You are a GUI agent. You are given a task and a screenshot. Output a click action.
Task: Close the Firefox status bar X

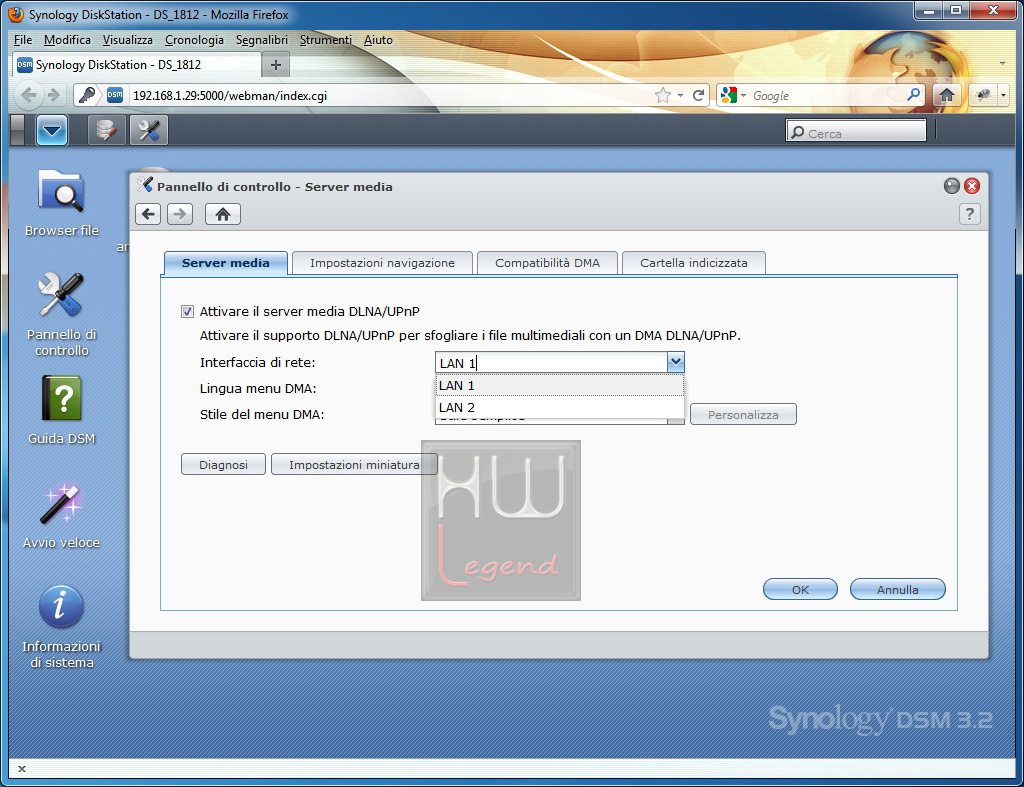[x=22, y=769]
